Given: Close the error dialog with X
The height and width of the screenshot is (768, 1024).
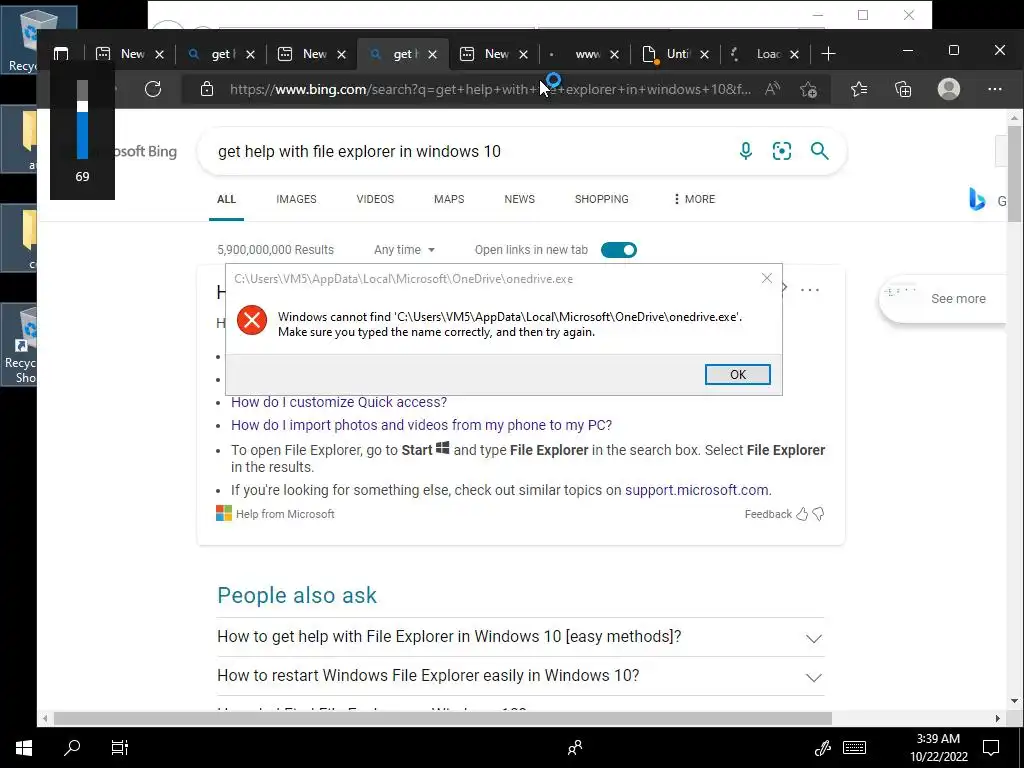Looking at the screenshot, I should (767, 278).
